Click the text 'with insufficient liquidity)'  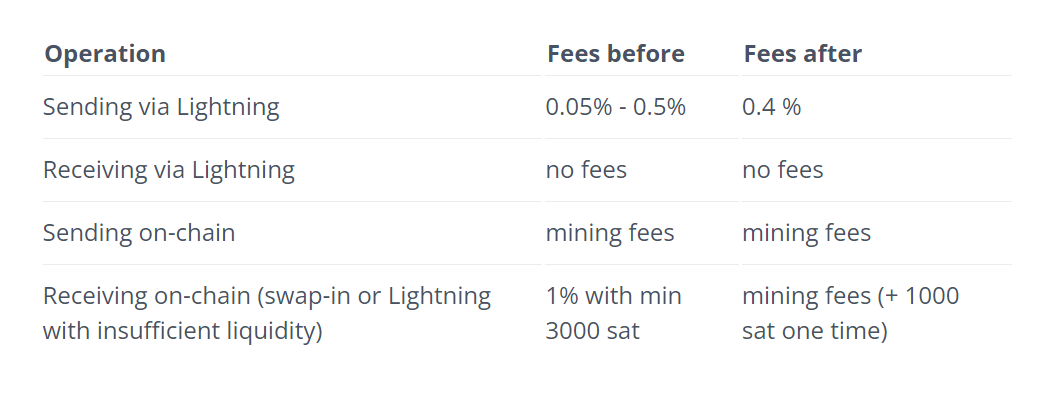pos(182,330)
